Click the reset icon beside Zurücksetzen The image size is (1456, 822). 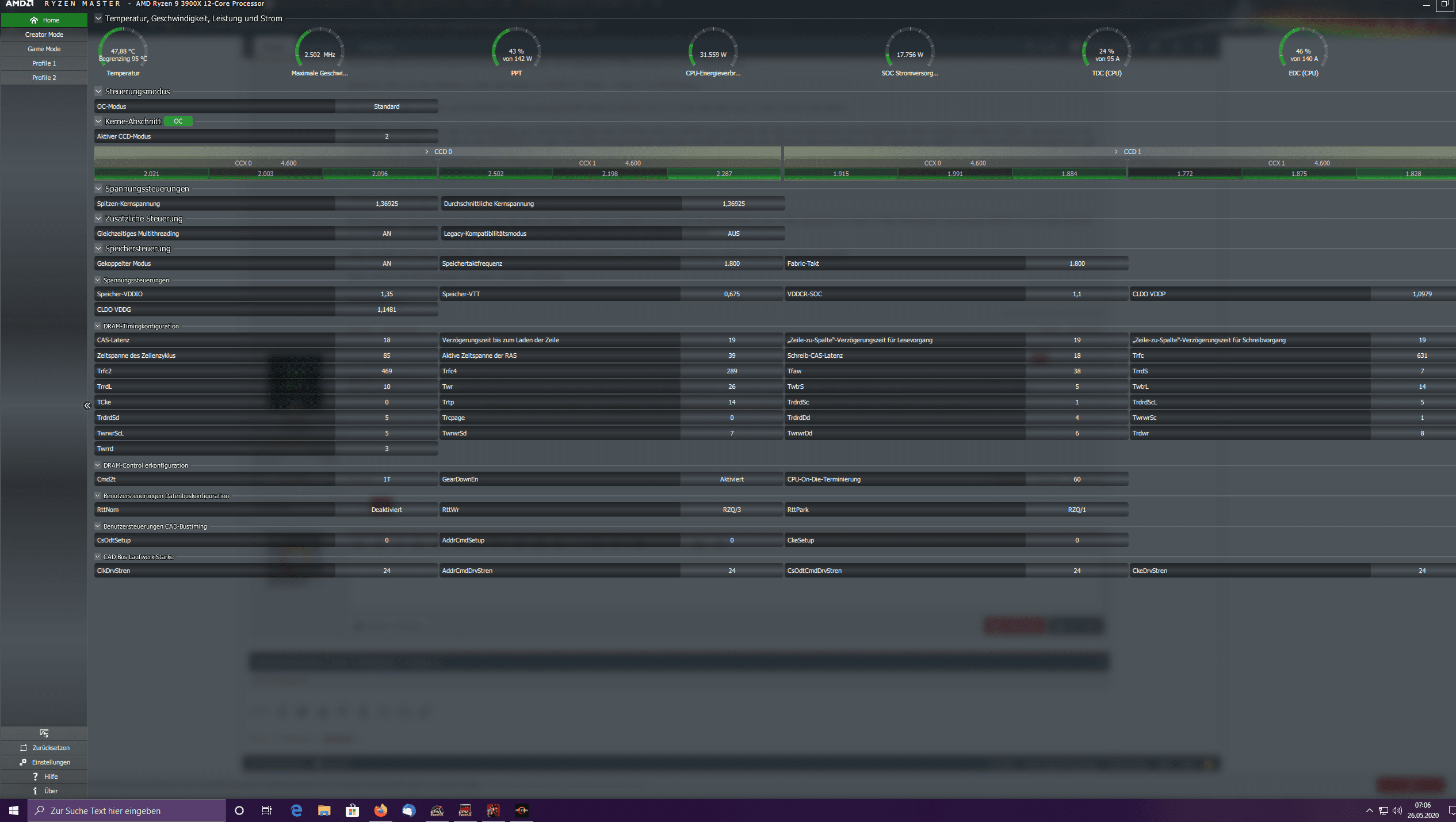coord(24,748)
